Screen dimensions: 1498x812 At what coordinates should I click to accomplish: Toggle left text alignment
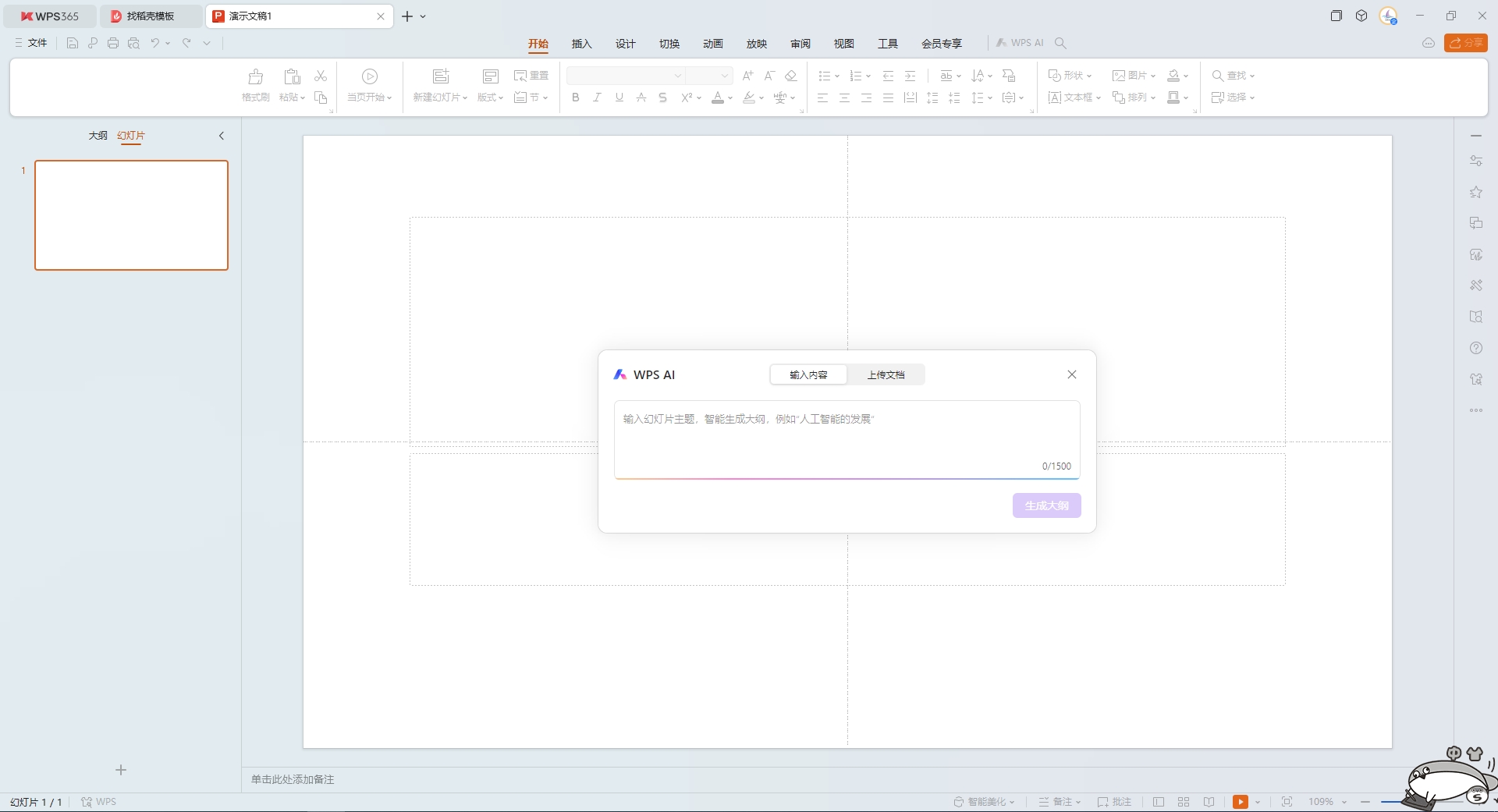[822, 98]
